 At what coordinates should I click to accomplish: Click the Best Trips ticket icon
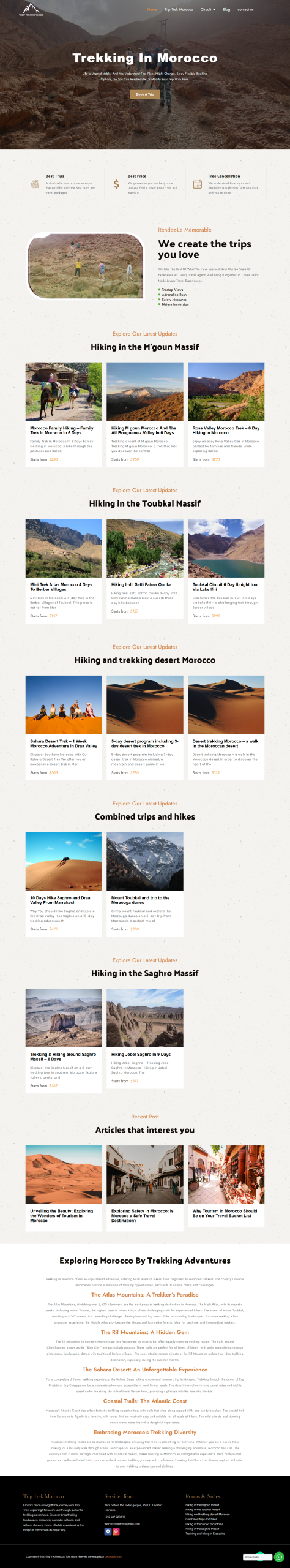pyautogui.click(x=35, y=184)
